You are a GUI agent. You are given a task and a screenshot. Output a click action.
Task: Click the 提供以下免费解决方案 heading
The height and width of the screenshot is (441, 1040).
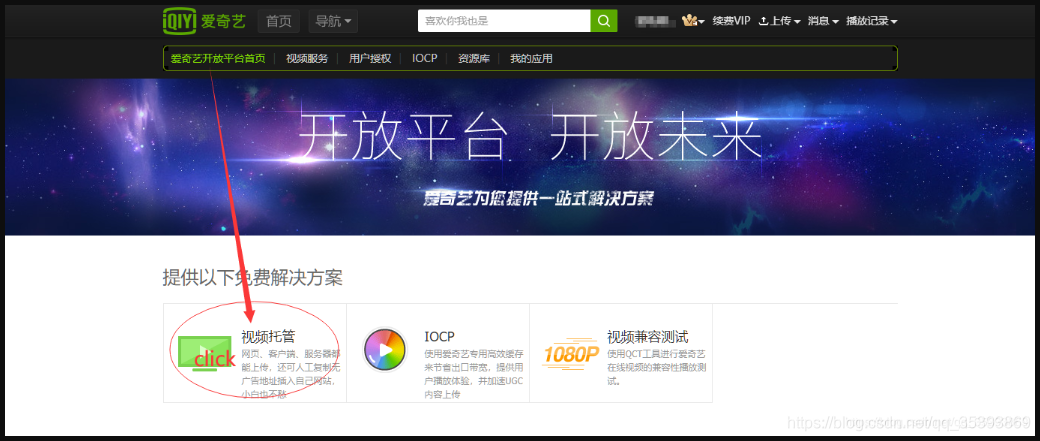tap(253, 277)
